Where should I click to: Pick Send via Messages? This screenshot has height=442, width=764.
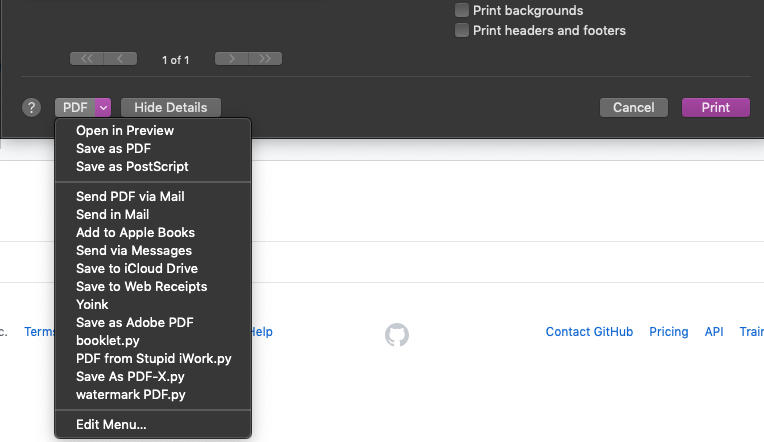click(x=153, y=250)
